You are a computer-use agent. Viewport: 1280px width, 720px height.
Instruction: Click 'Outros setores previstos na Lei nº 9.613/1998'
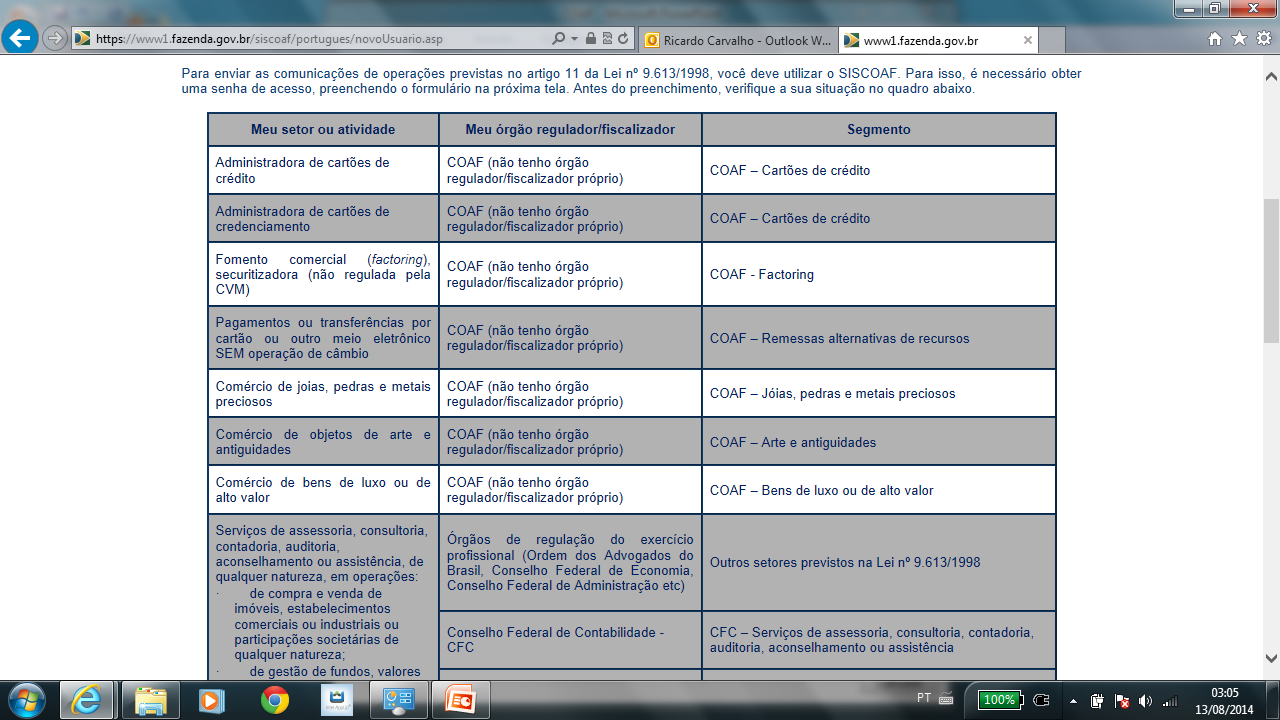(879, 563)
